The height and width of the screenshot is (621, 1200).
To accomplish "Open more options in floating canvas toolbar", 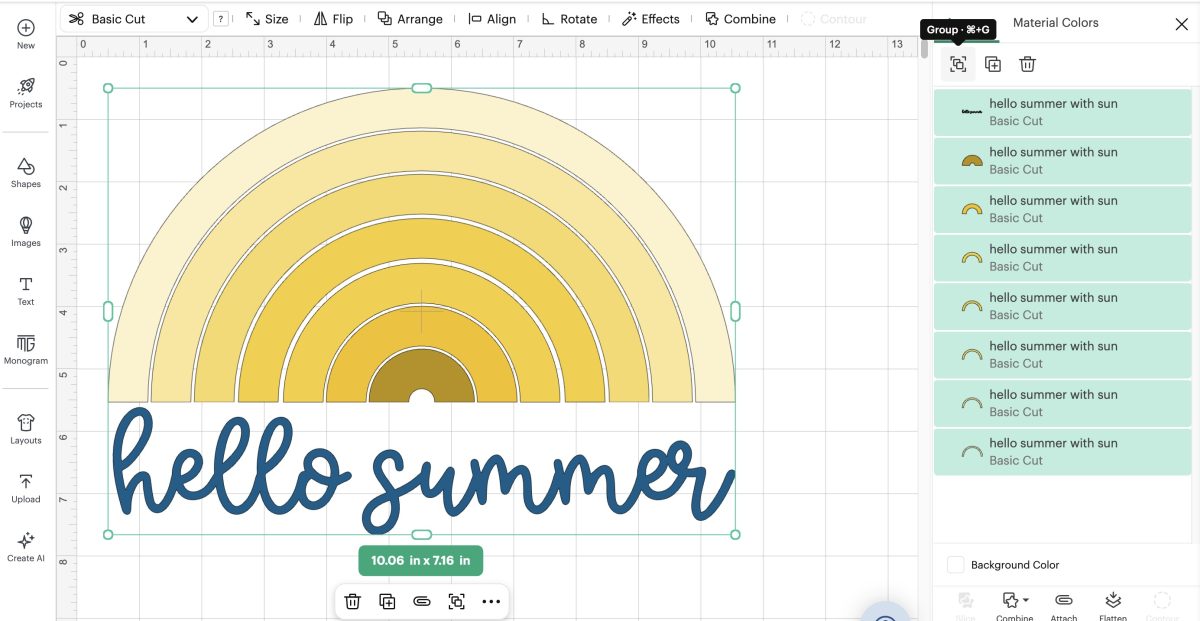I will click(x=491, y=601).
